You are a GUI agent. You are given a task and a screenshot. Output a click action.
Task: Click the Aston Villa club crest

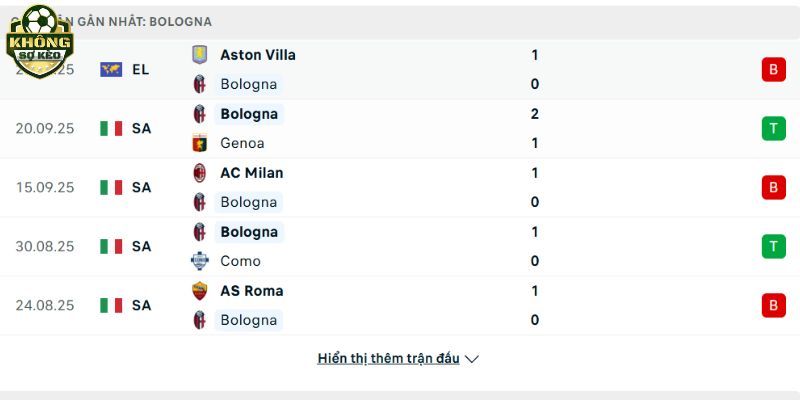coord(199,55)
